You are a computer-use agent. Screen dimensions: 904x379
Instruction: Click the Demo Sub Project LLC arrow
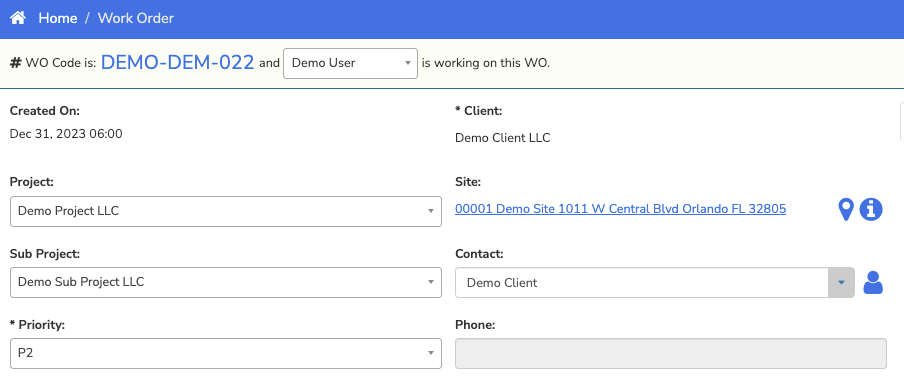pos(430,282)
